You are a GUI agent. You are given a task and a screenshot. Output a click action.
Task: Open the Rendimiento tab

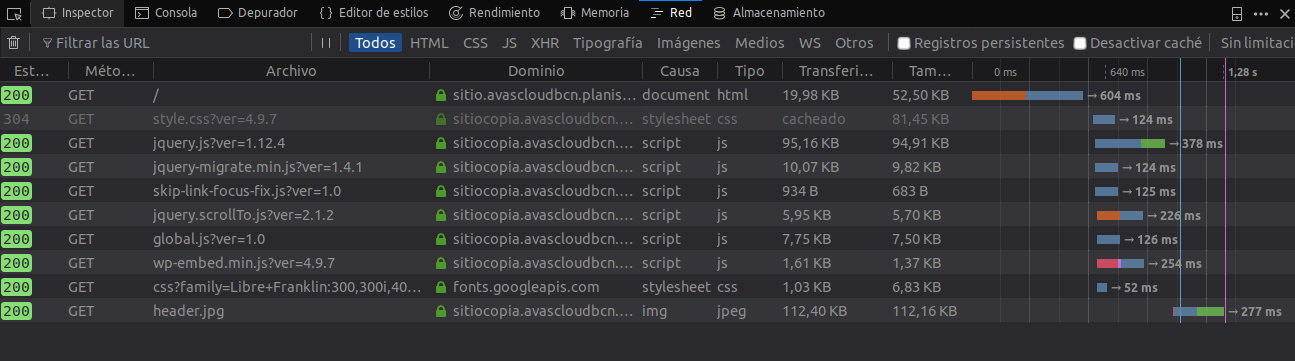(494, 13)
